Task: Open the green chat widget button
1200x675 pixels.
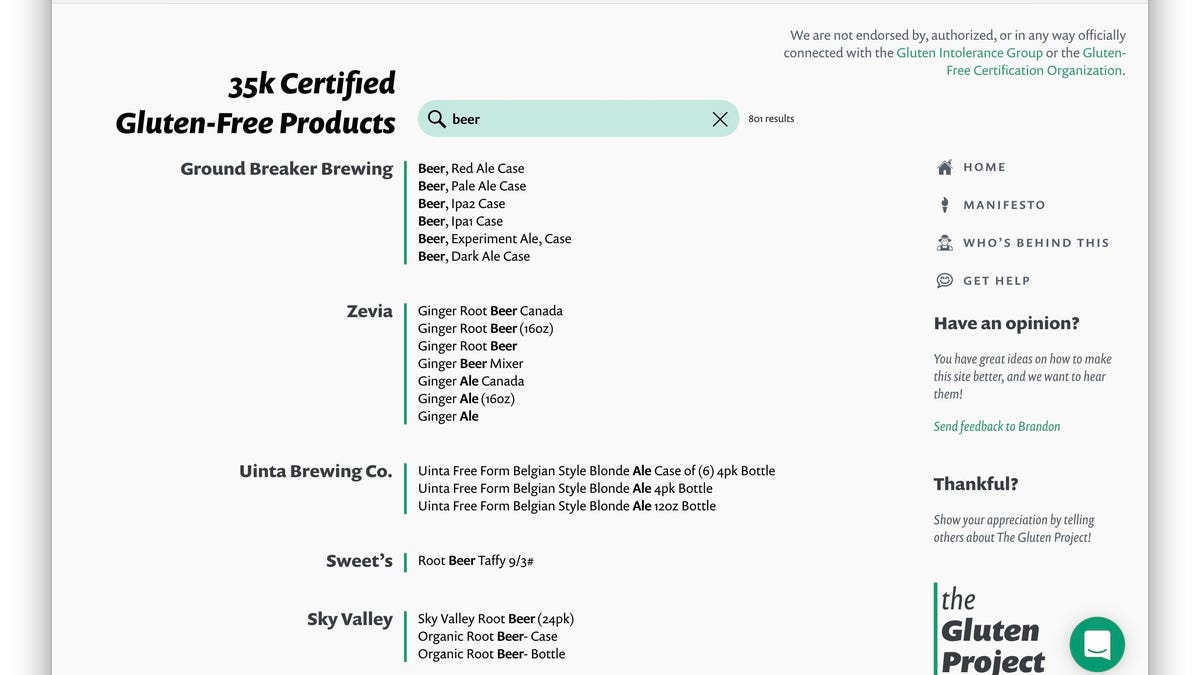Action: point(1096,644)
